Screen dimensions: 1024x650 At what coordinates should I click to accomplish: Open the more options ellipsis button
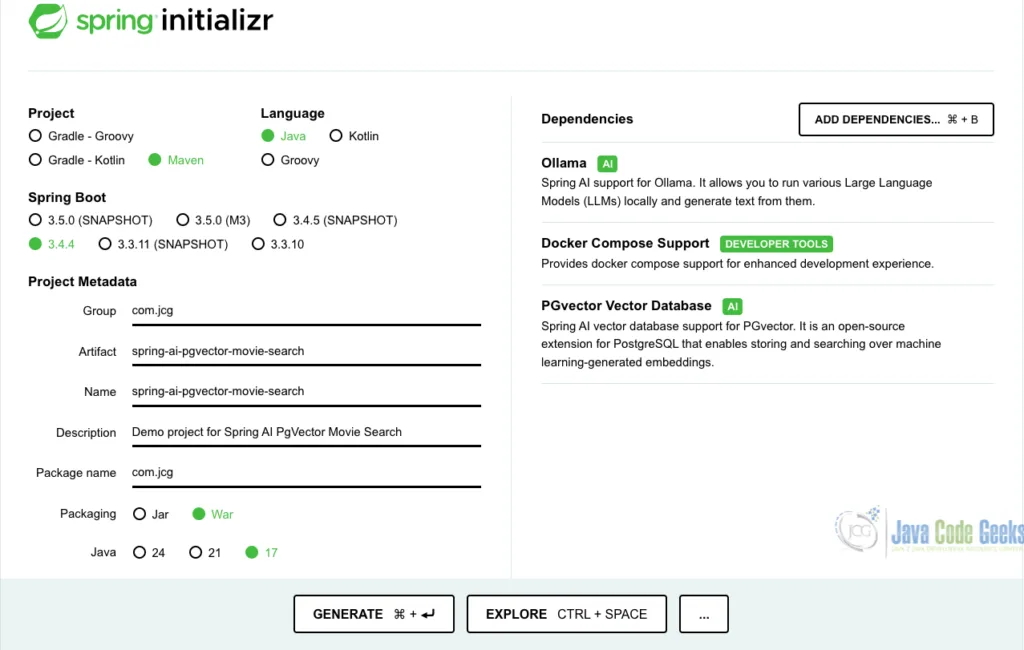(704, 614)
